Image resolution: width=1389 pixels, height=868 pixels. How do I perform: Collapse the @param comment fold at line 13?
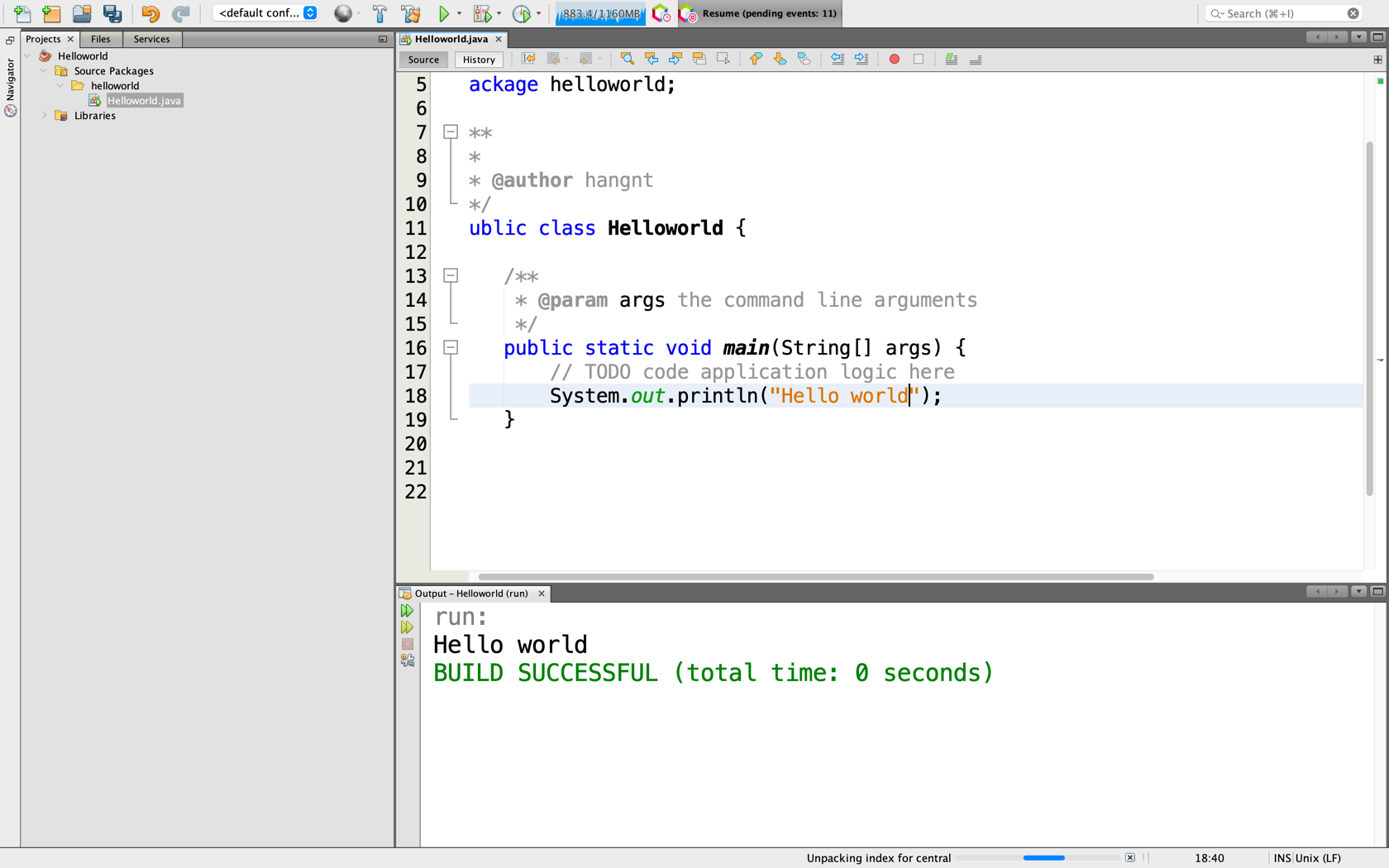[451, 276]
